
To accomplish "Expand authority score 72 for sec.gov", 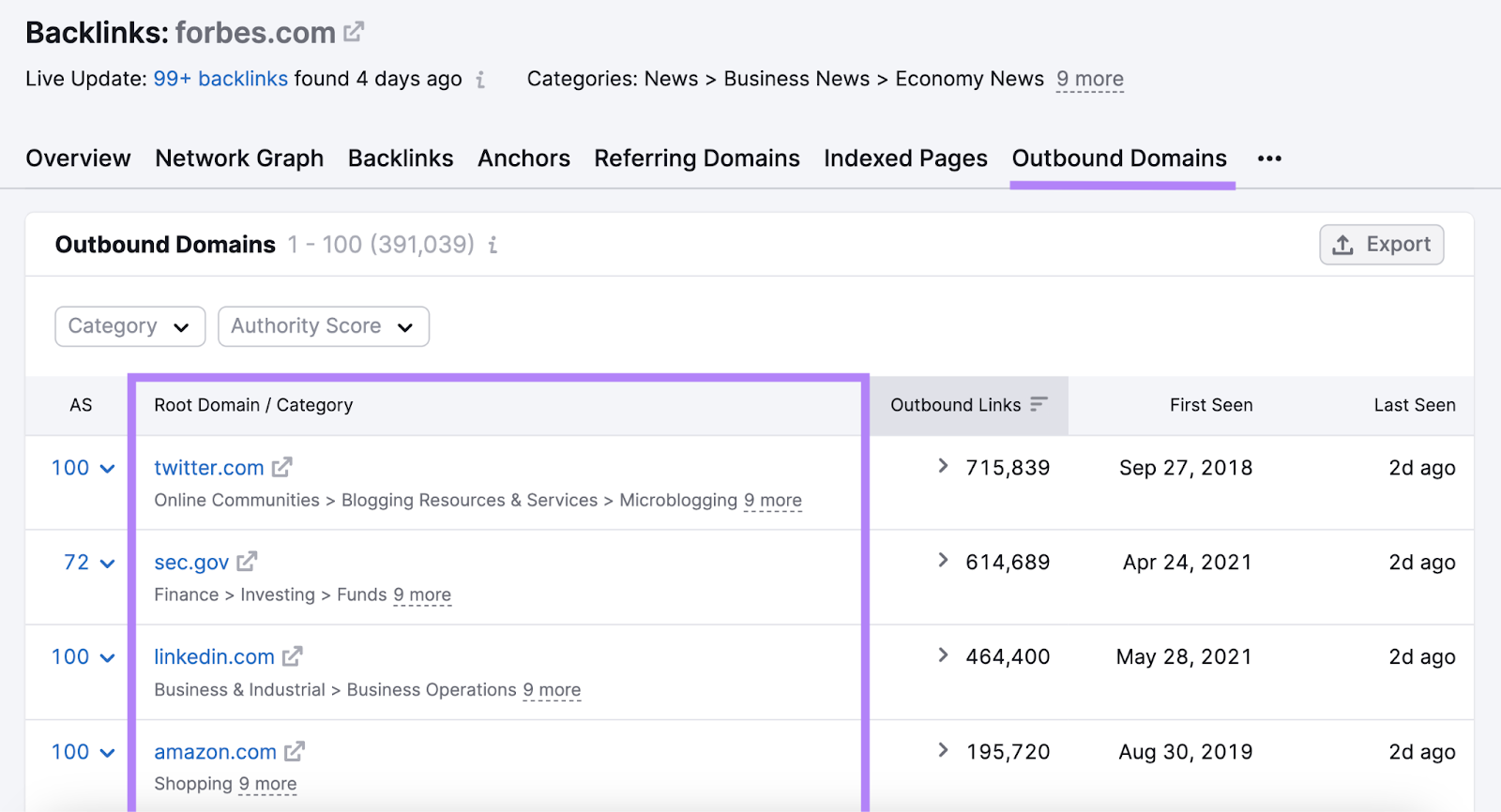I will (107, 564).
